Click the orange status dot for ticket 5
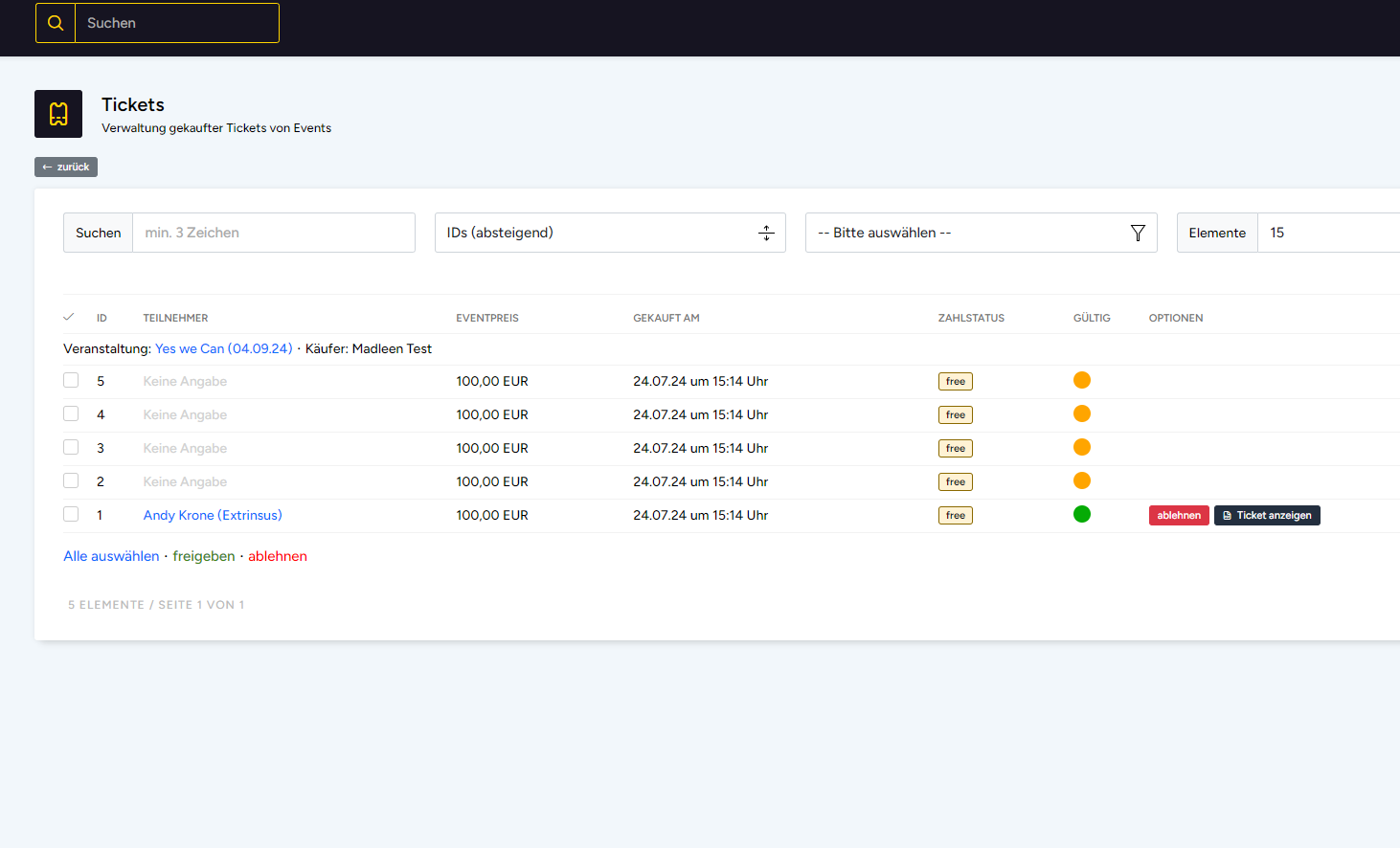 pos(1082,381)
